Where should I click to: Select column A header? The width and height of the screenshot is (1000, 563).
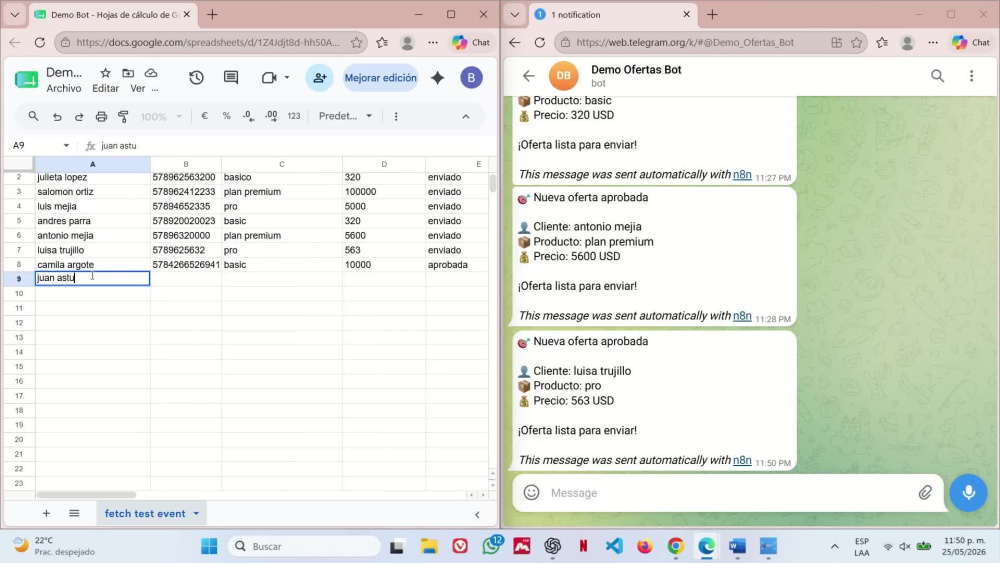tap(92, 165)
